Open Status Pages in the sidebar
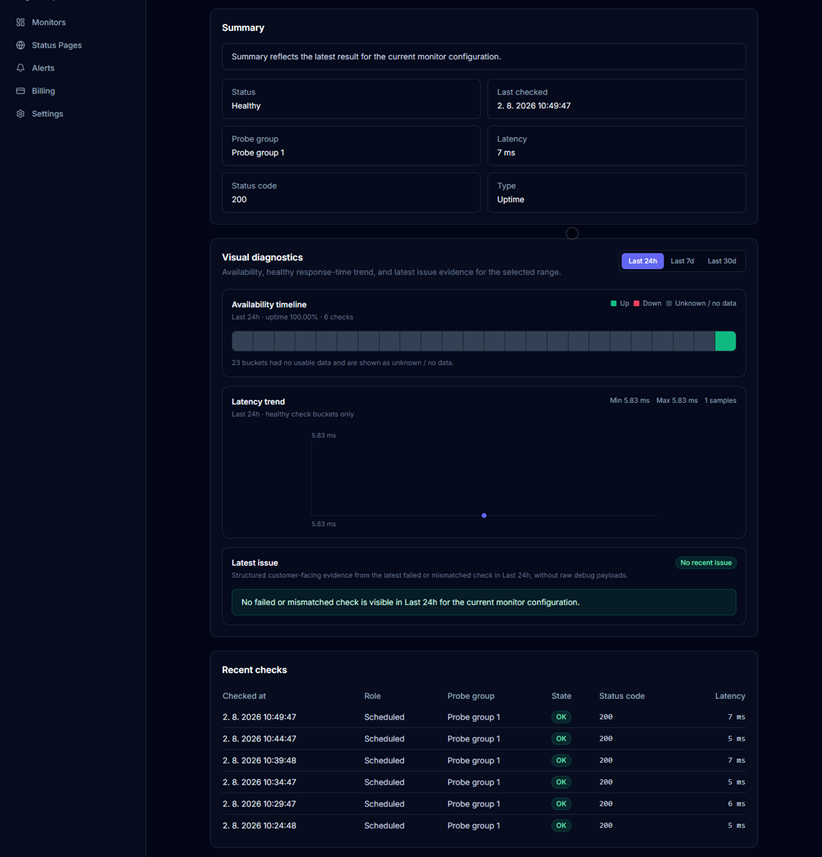The height and width of the screenshot is (857, 822). 56,45
